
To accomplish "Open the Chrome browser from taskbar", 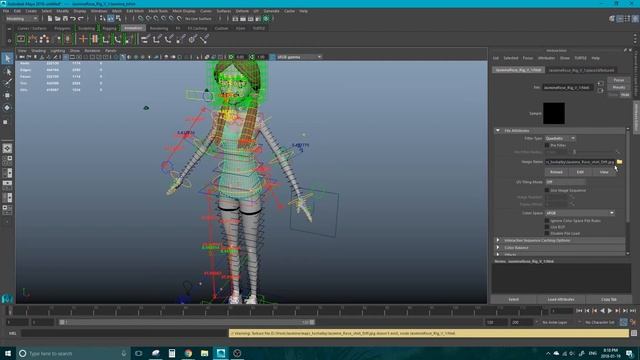I will tap(188, 353).
